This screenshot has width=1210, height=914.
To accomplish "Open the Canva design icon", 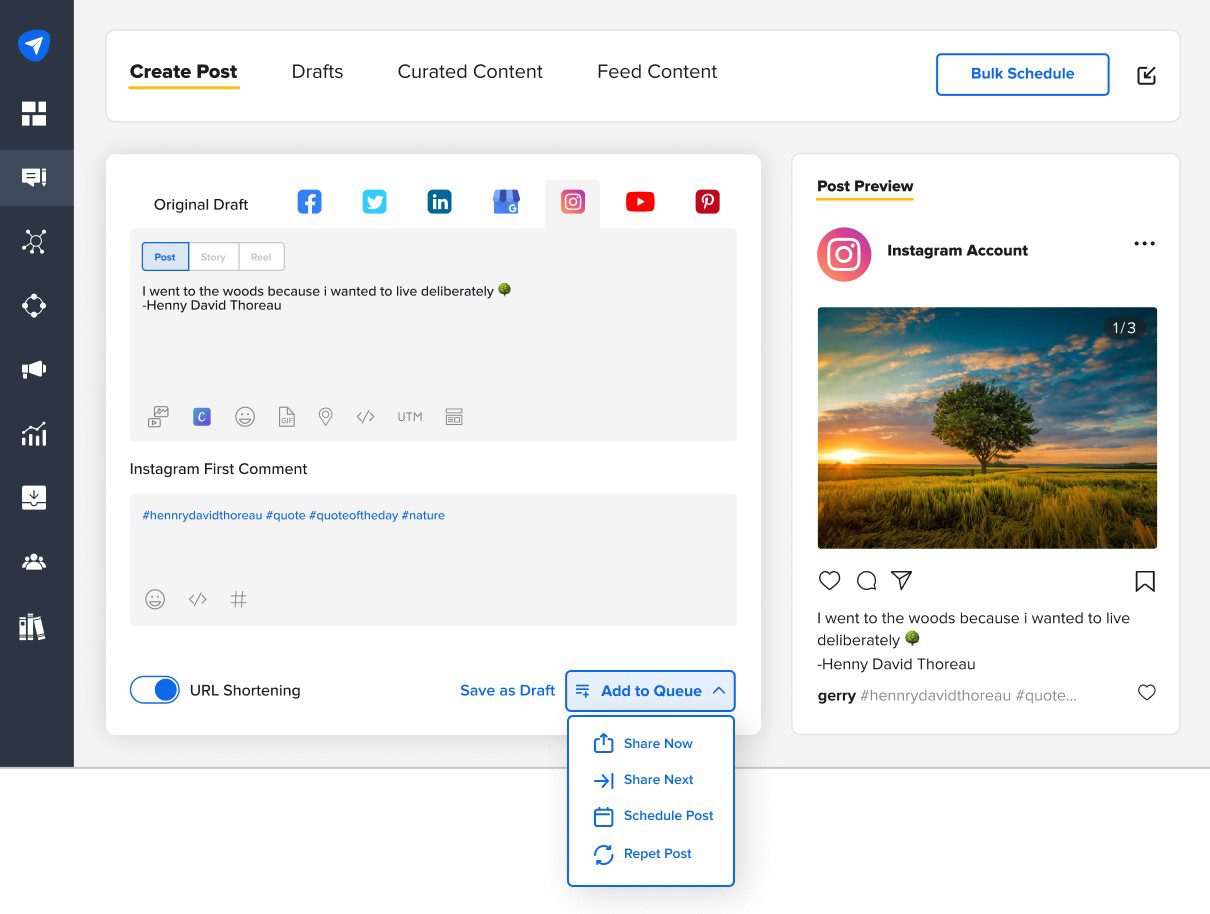I will point(202,417).
